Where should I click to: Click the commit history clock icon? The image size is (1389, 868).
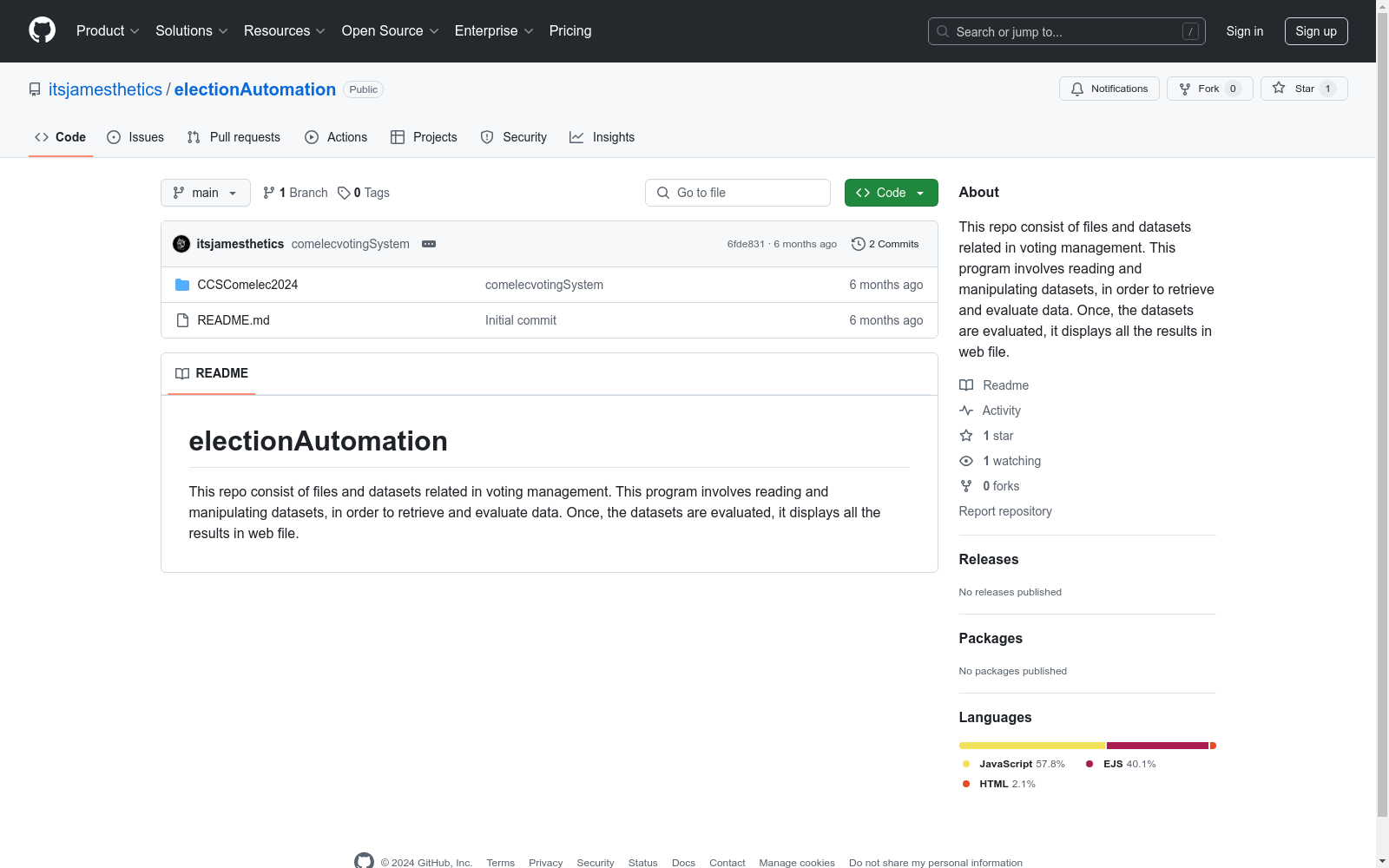point(859,244)
